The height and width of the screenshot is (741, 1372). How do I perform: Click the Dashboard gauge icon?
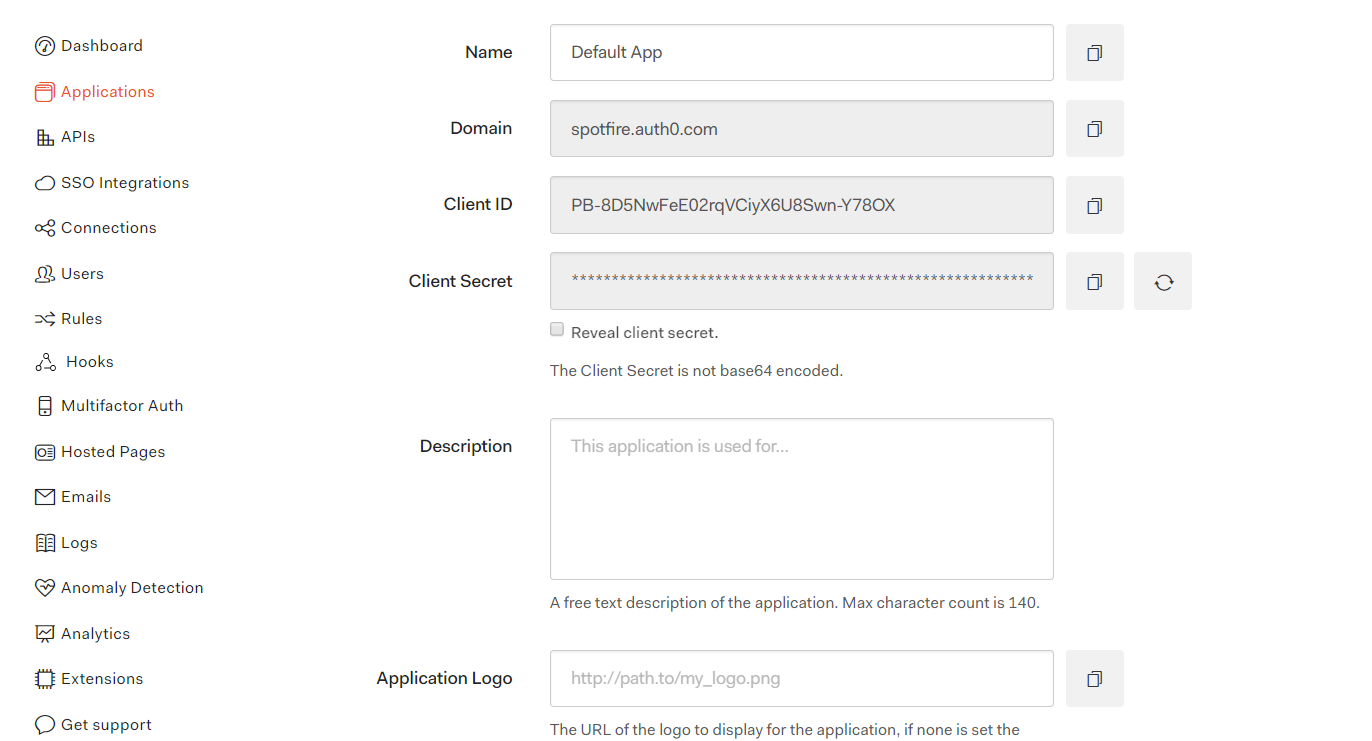point(45,46)
